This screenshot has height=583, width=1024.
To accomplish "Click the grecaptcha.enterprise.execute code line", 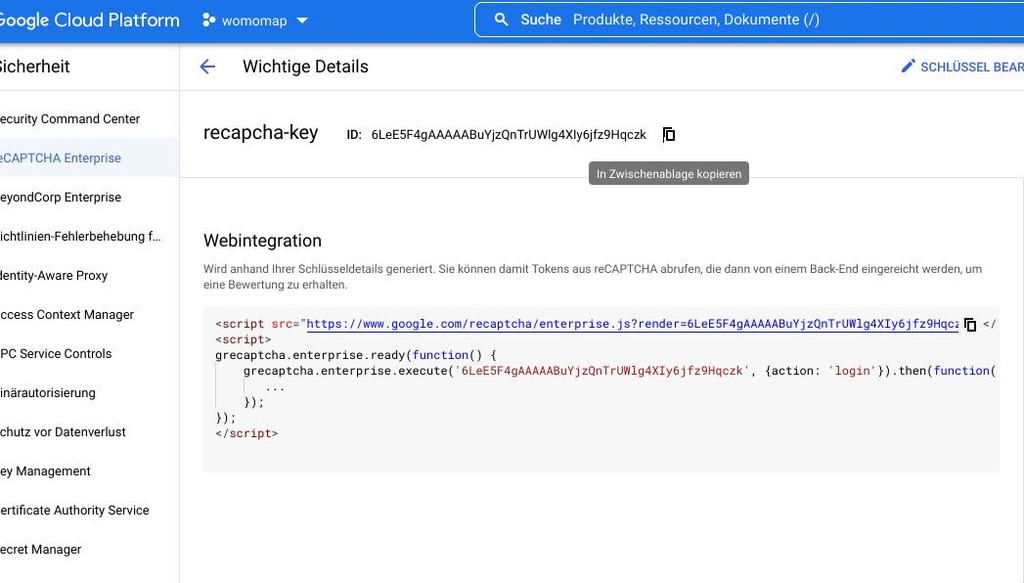I will [x=619, y=371].
